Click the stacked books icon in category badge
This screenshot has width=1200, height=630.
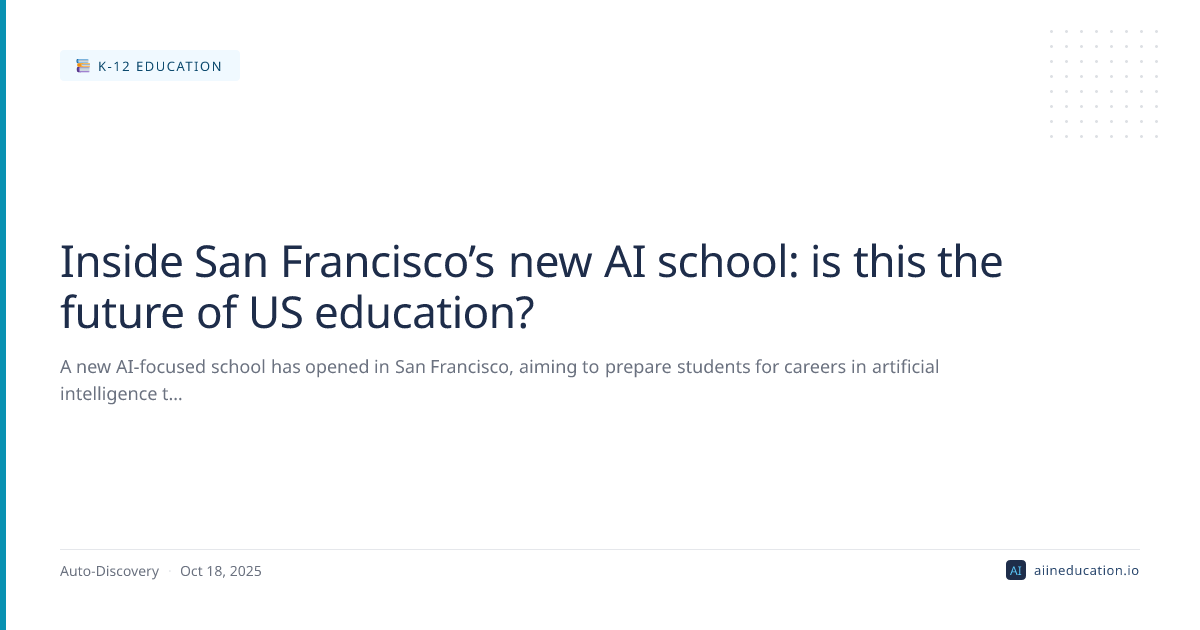coord(83,66)
